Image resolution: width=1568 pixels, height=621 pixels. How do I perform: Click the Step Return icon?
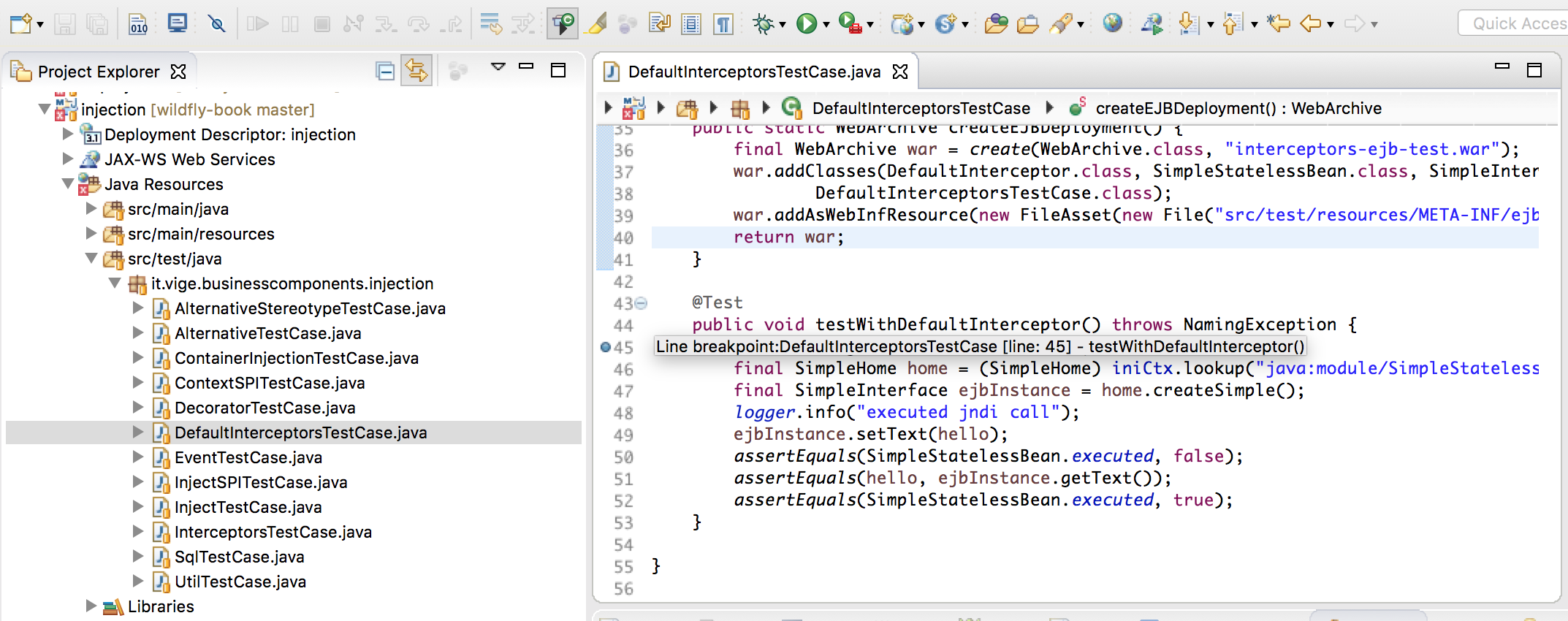coord(452,24)
